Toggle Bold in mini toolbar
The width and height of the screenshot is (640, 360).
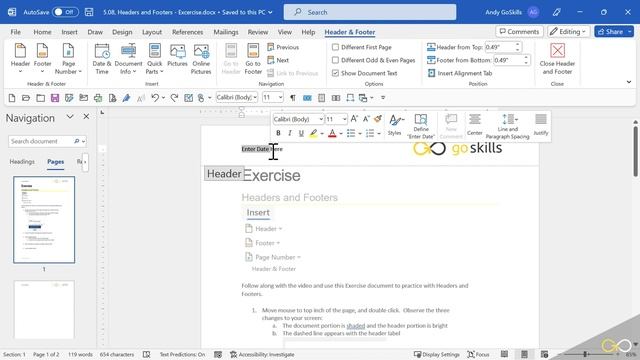(278, 133)
